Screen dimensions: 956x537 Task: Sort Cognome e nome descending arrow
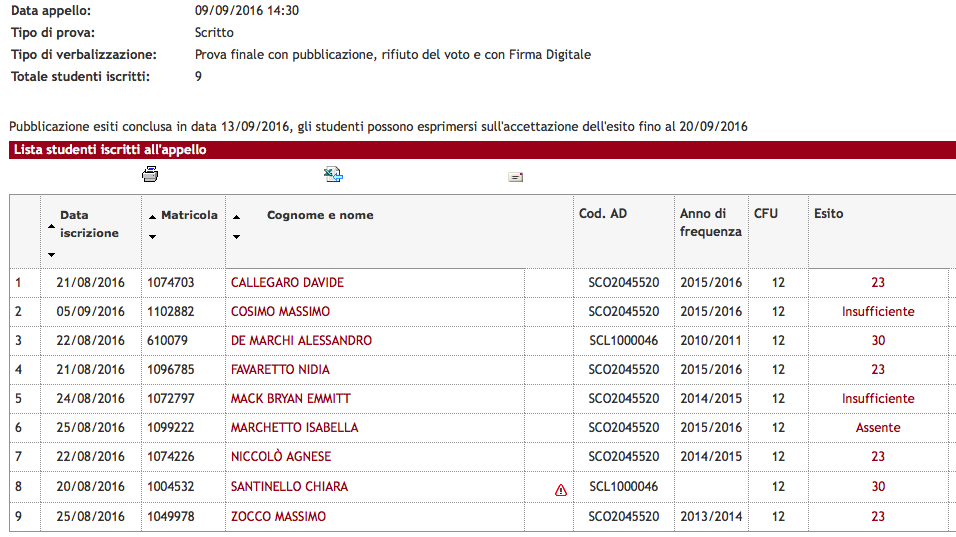point(237,236)
